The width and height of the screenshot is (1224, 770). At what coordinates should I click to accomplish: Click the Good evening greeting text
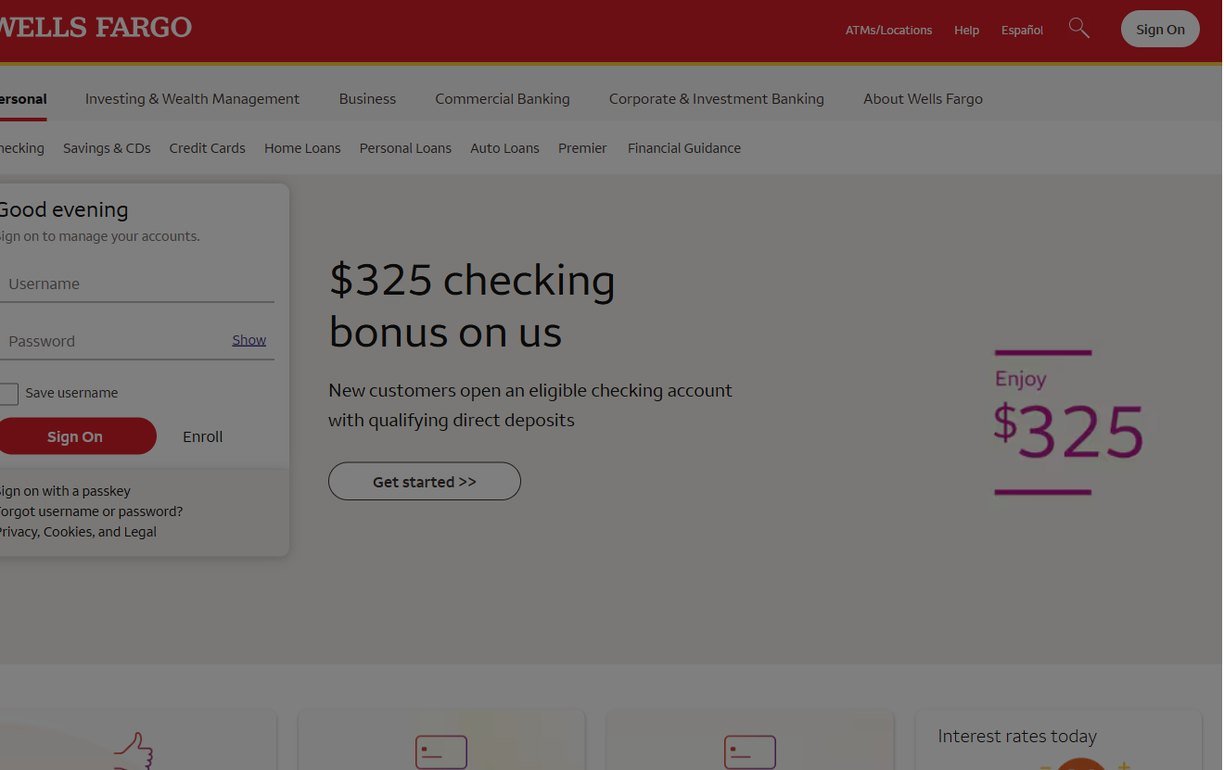point(64,210)
